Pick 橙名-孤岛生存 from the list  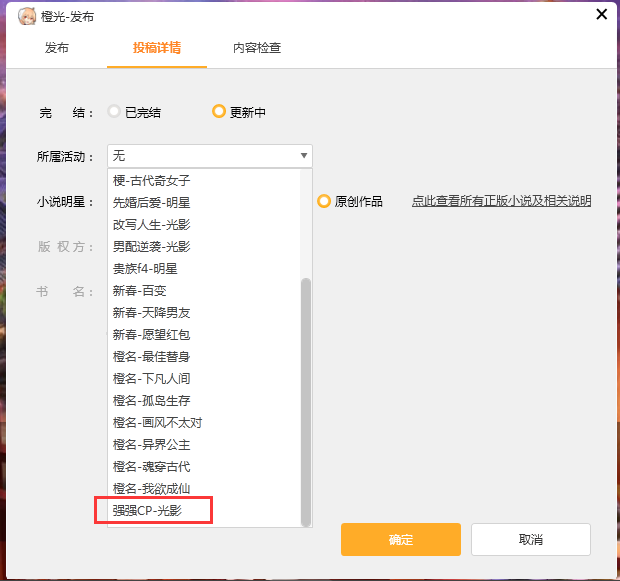tap(151, 401)
